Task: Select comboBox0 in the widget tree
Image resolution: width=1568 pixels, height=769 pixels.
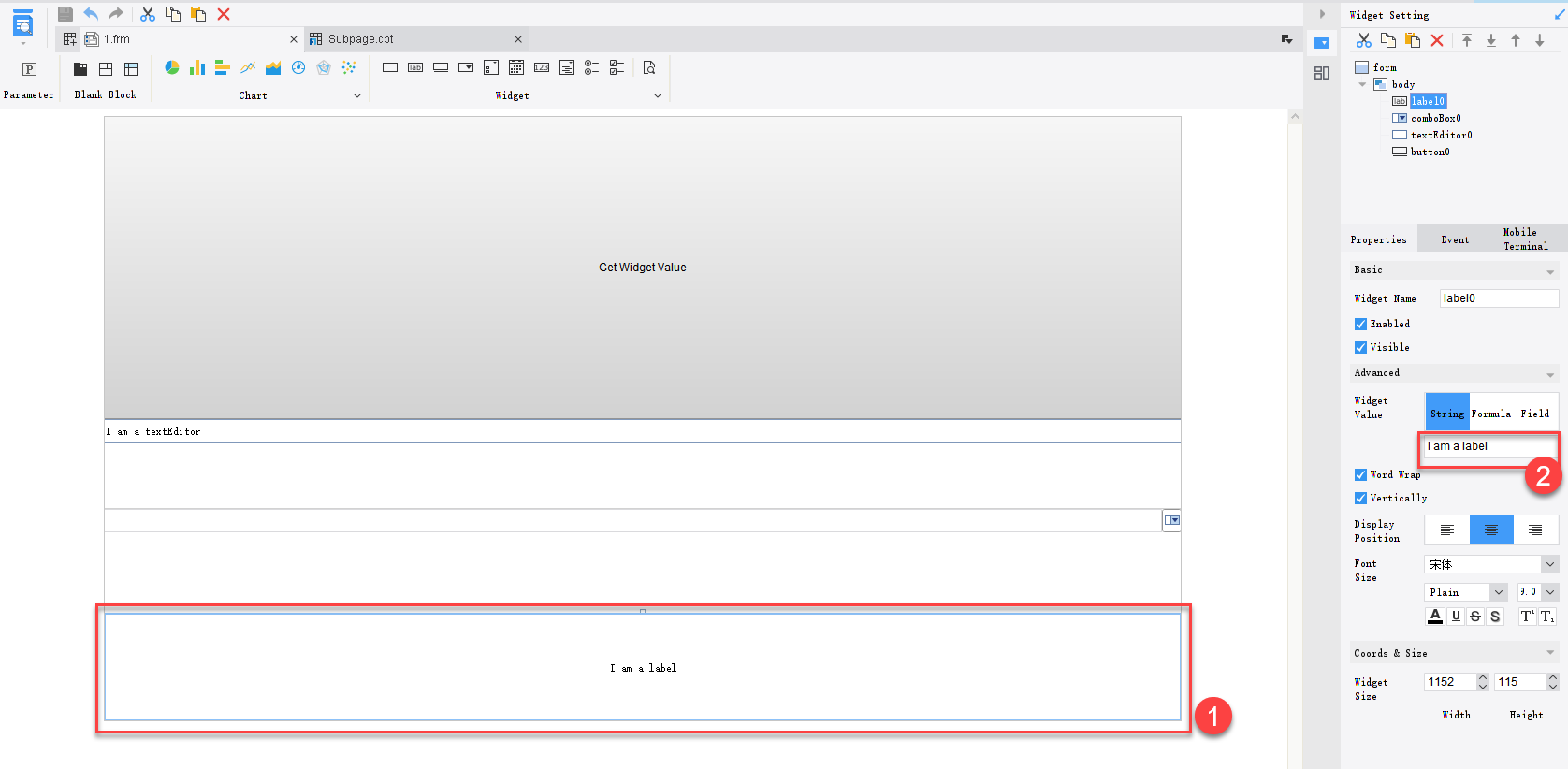Action: [x=1436, y=118]
